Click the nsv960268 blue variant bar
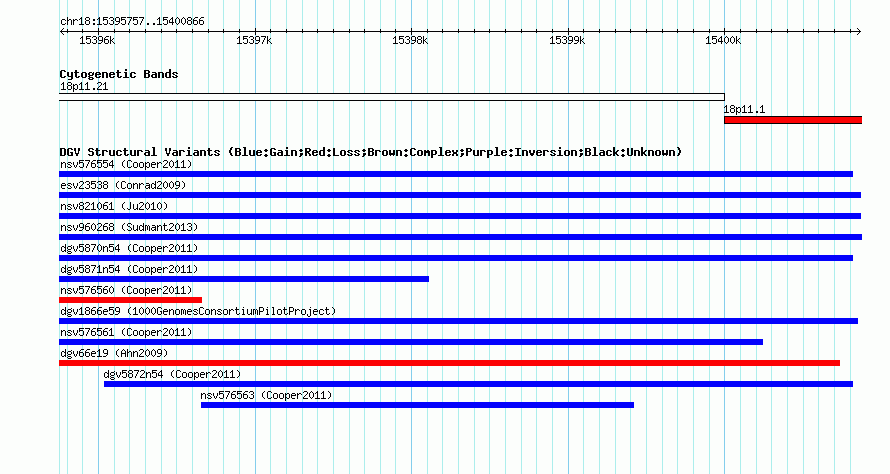The height and width of the screenshot is (474, 890). tap(460, 237)
